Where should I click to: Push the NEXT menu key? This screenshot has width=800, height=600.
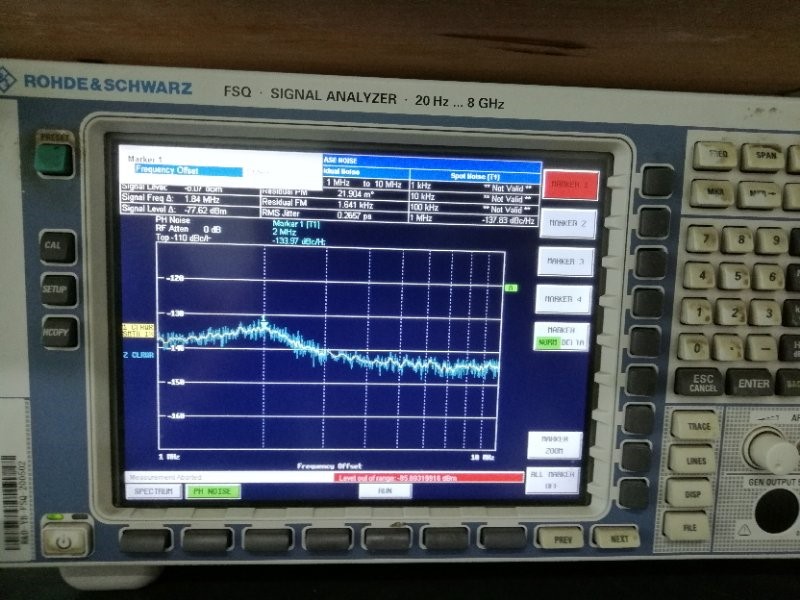(616, 538)
